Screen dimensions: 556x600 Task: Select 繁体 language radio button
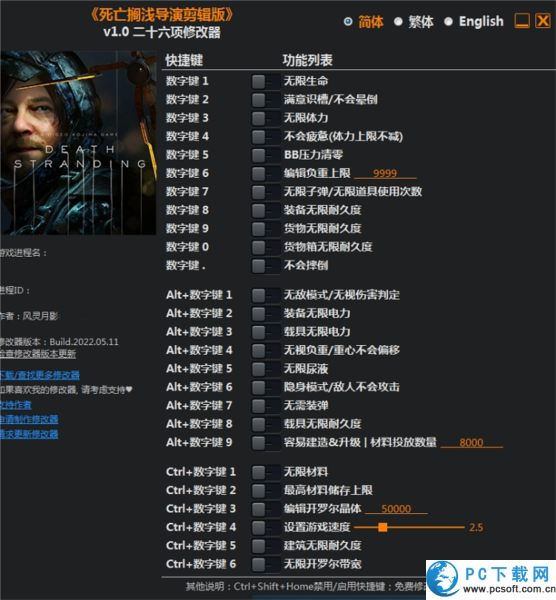point(398,21)
